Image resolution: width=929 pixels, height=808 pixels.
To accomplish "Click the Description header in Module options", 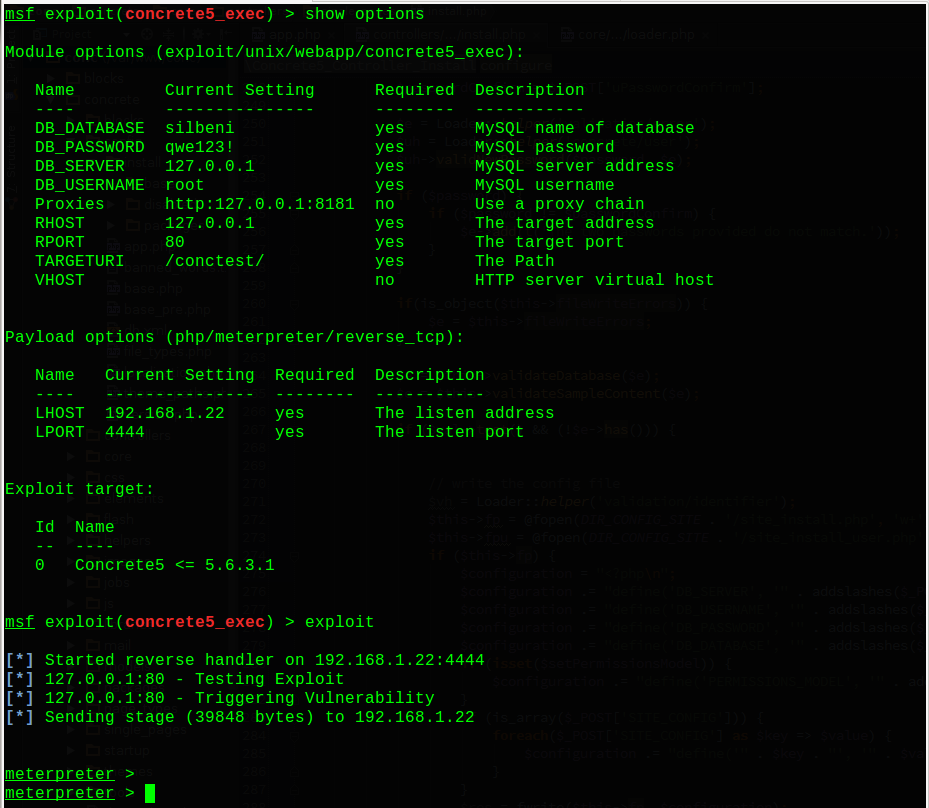I will (x=530, y=90).
